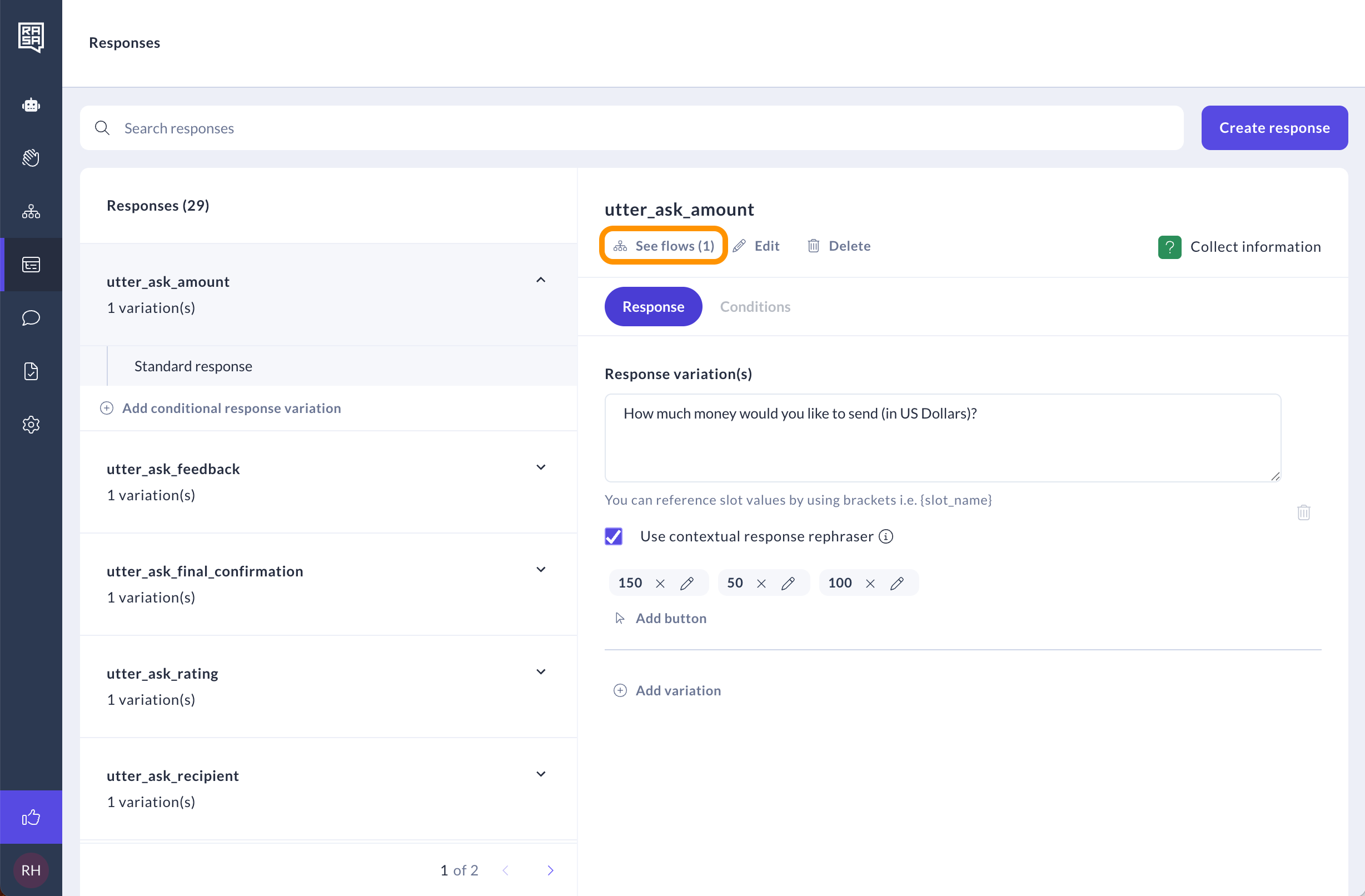Click the green Collect information icon
This screenshot has height=896, width=1365.
(1169, 247)
